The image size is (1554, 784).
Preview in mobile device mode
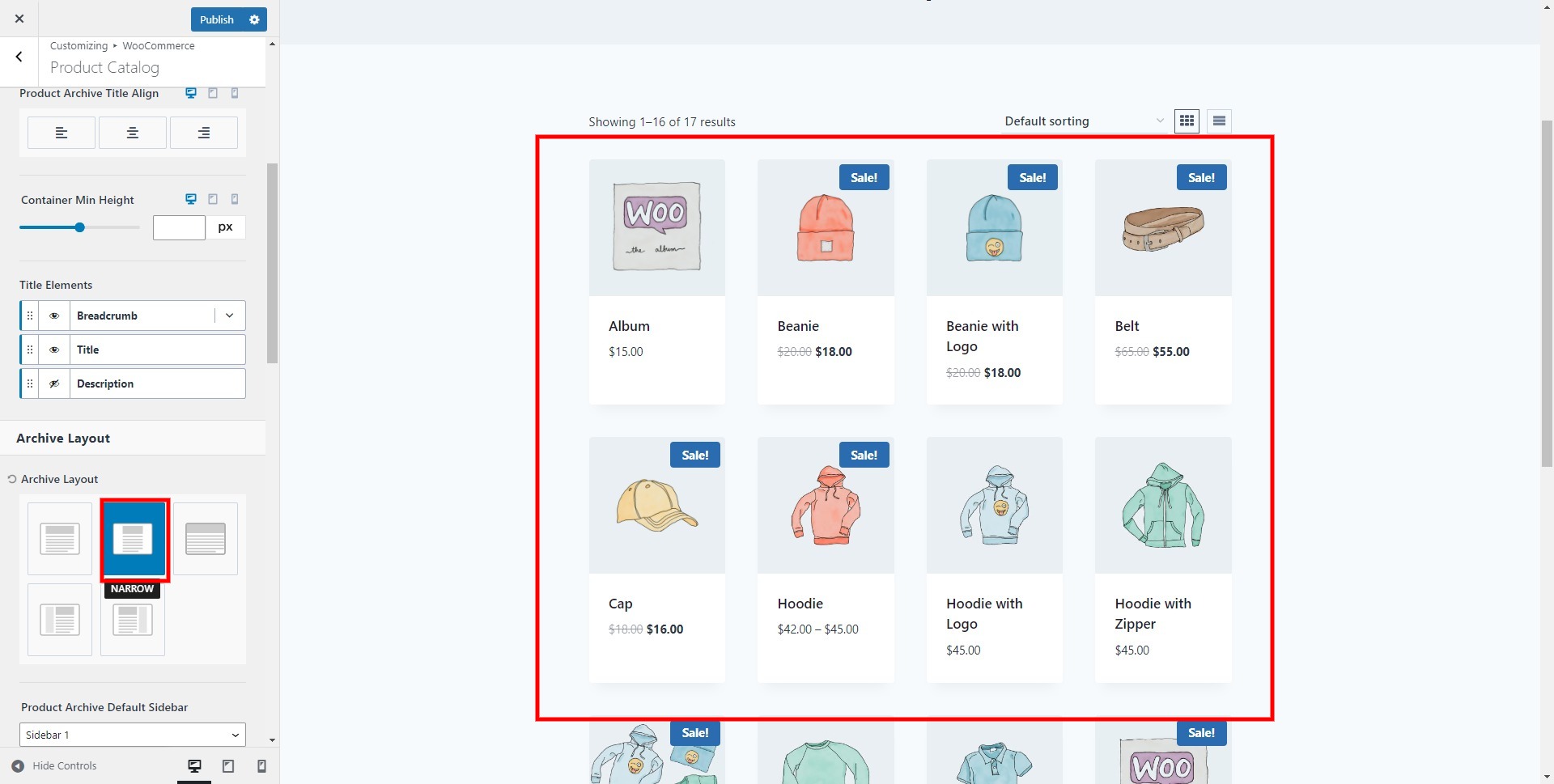coord(261,766)
